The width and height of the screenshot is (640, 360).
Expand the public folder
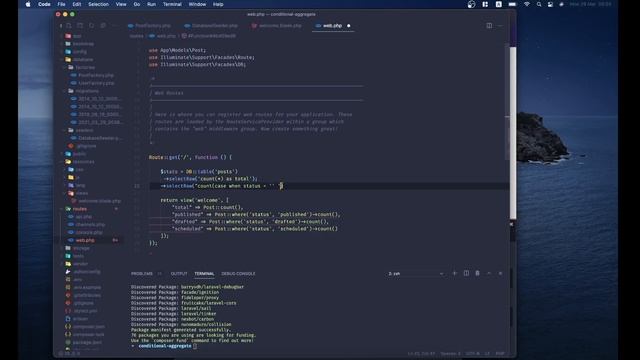79,154
